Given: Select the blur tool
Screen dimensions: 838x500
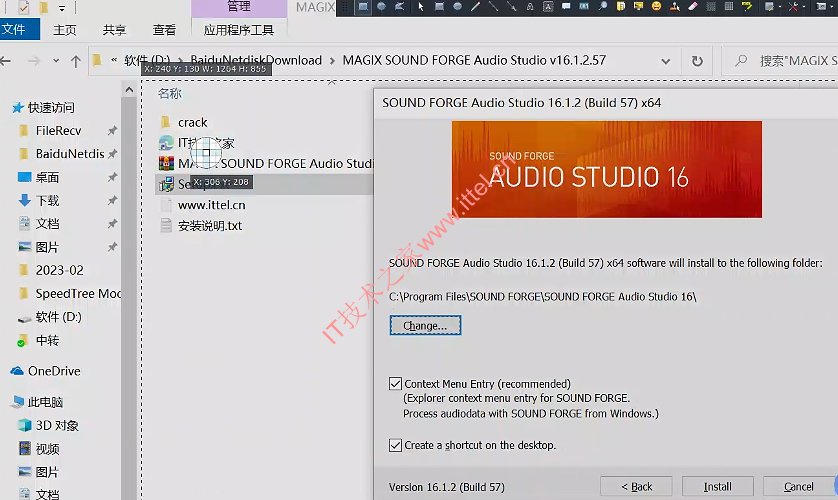Looking at the screenshot, I should [711, 6].
